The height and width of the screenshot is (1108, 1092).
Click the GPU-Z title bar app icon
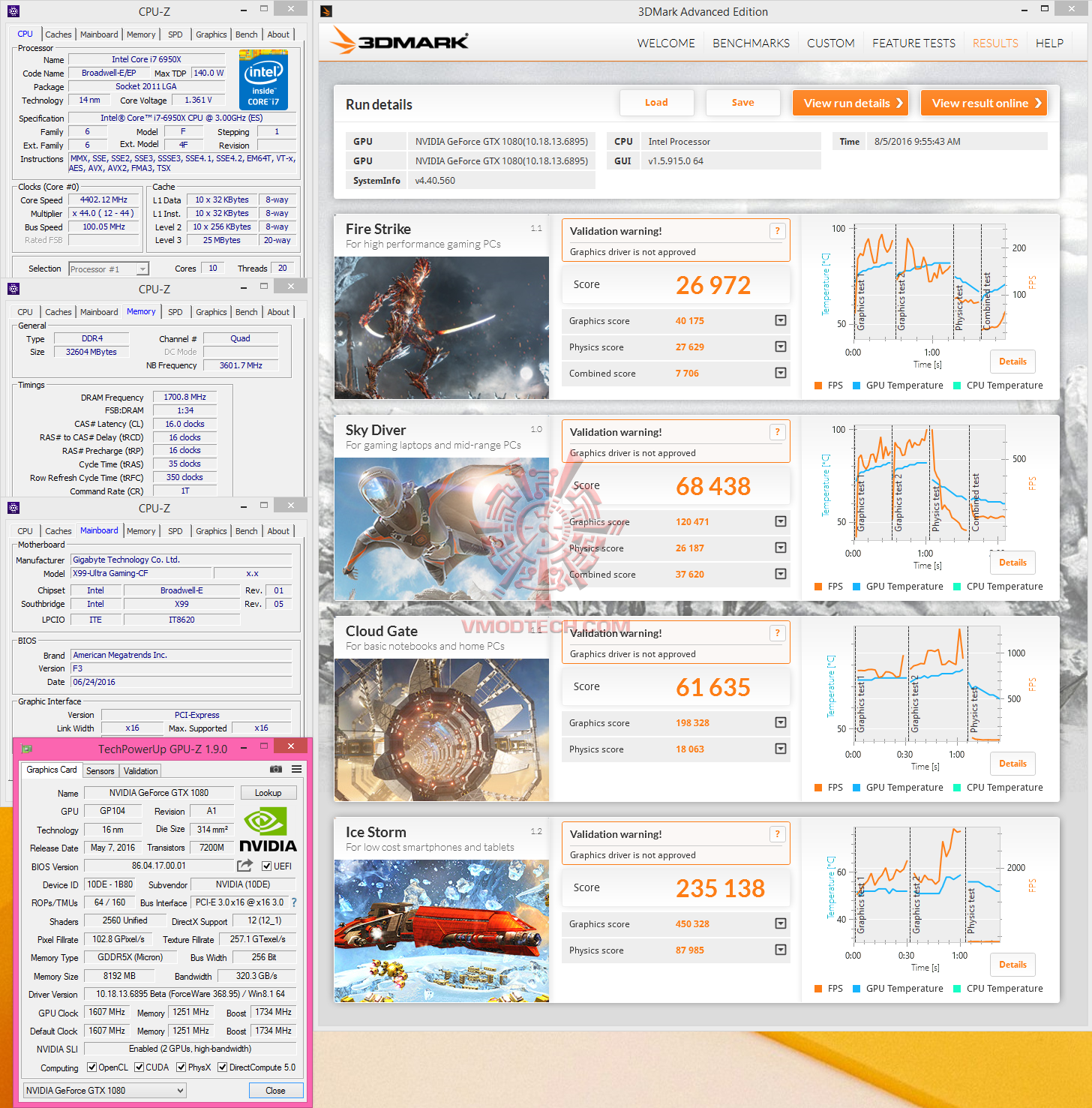27,749
